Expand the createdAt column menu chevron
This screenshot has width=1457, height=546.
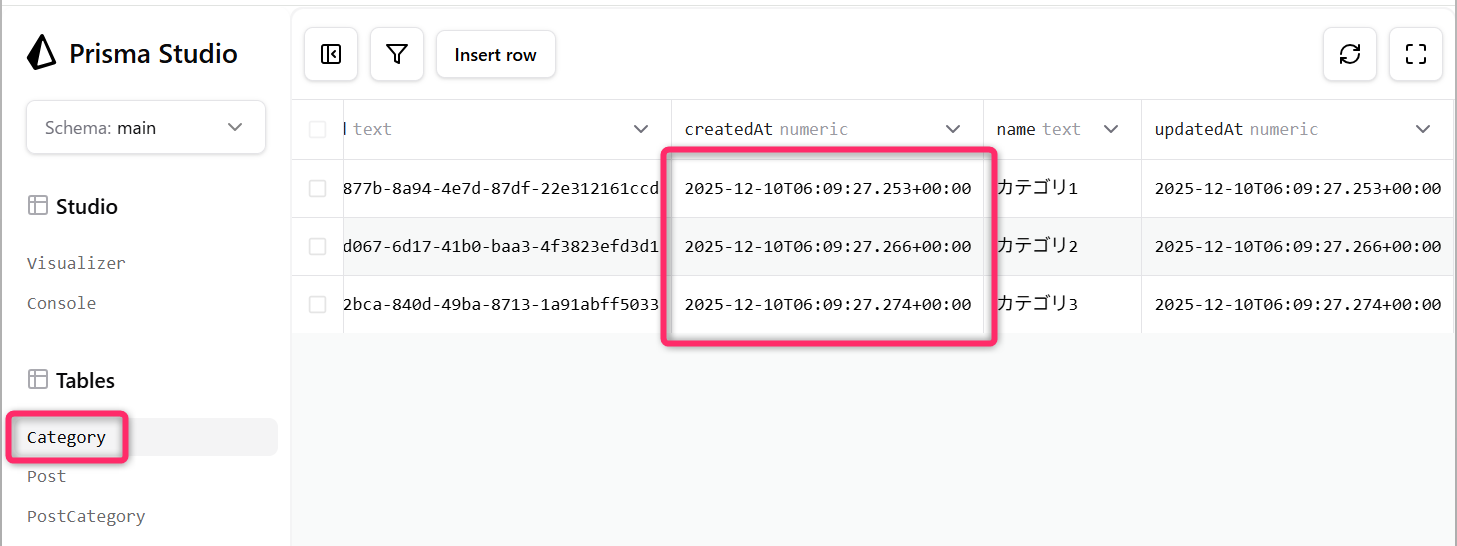tap(954, 130)
